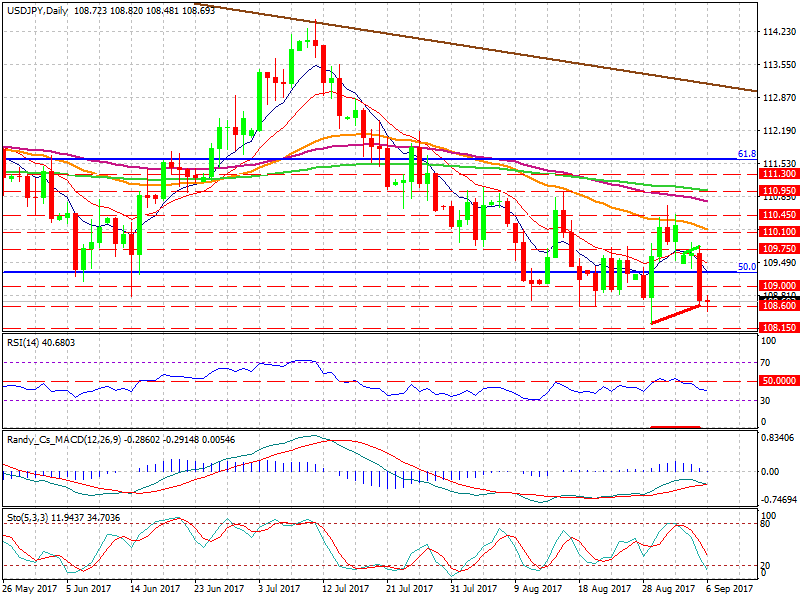Click the 0.83406 MACD scale value
Screen dimensions: 800x600
777,438
